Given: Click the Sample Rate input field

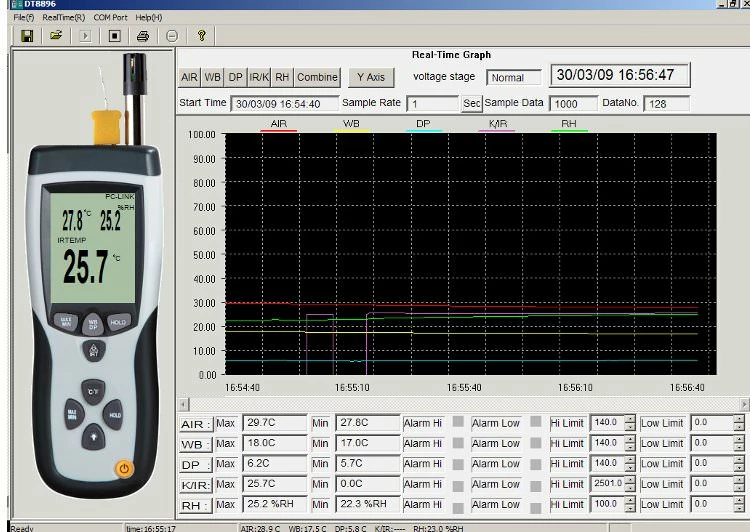Looking at the screenshot, I should click(x=432, y=104).
